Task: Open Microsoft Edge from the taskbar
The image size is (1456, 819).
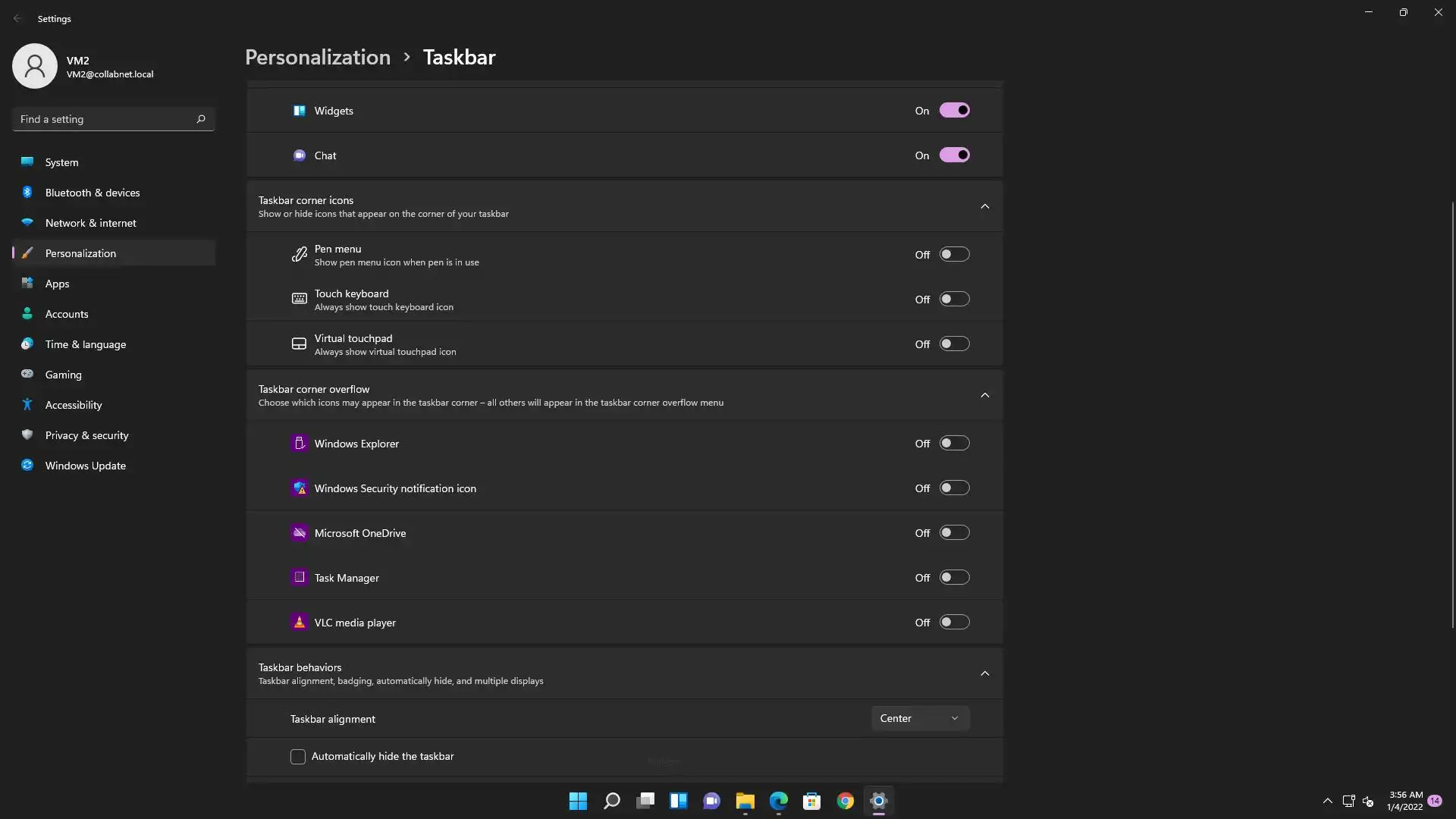Action: (779, 801)
